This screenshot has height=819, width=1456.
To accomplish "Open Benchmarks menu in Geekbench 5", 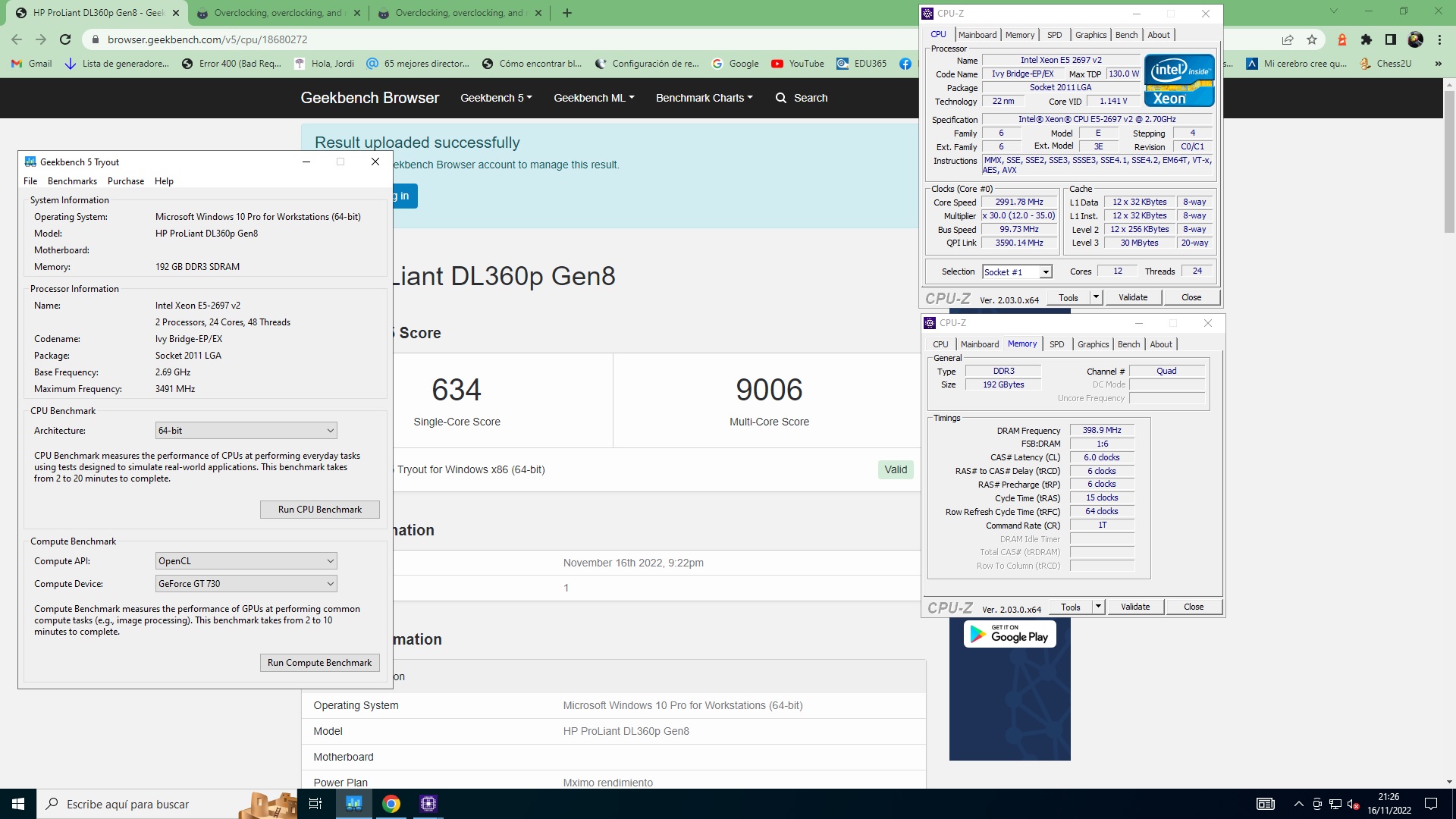I will tap(72, 181).
